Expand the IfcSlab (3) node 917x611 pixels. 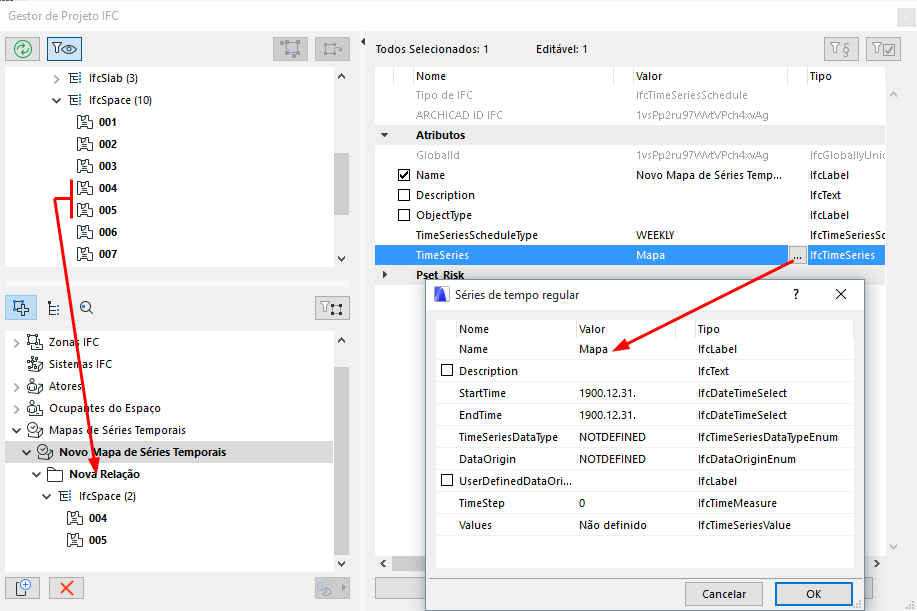pos(57,78)
